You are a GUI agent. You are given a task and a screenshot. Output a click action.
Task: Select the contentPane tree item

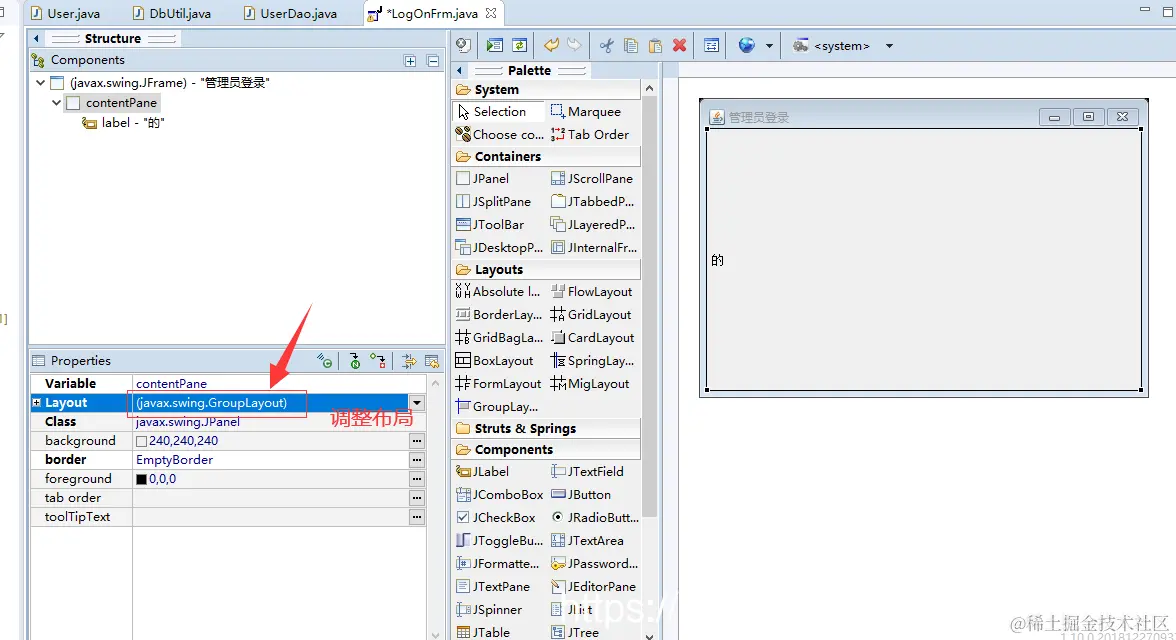pyautogui.click(x=112, y=103)
